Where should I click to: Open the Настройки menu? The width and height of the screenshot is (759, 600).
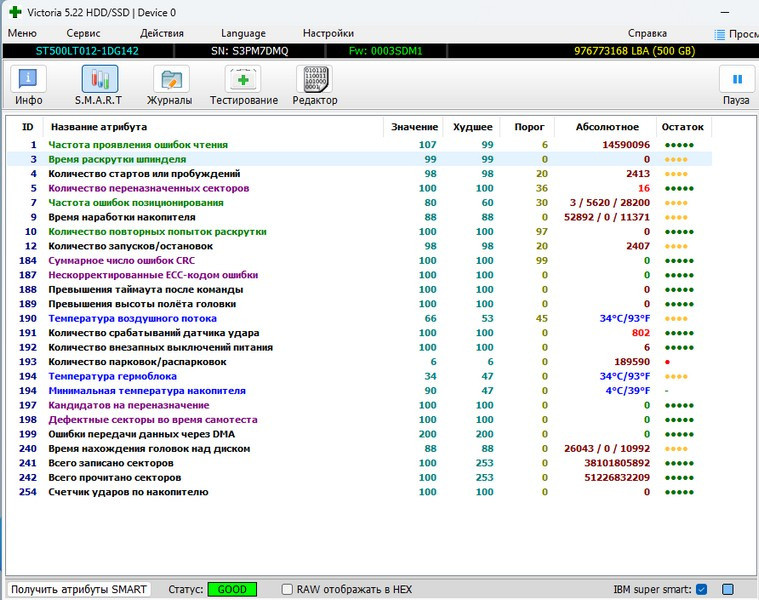click(x=328, y=33)
